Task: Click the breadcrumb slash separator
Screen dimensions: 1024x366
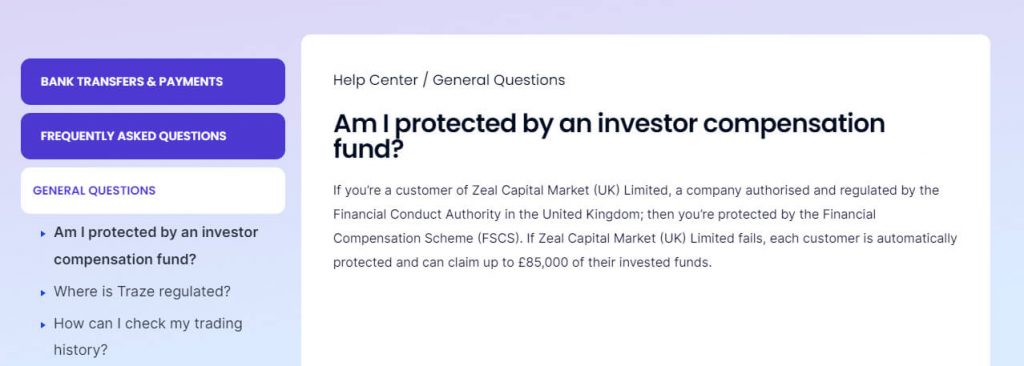Action: click(x=425, y=80)
